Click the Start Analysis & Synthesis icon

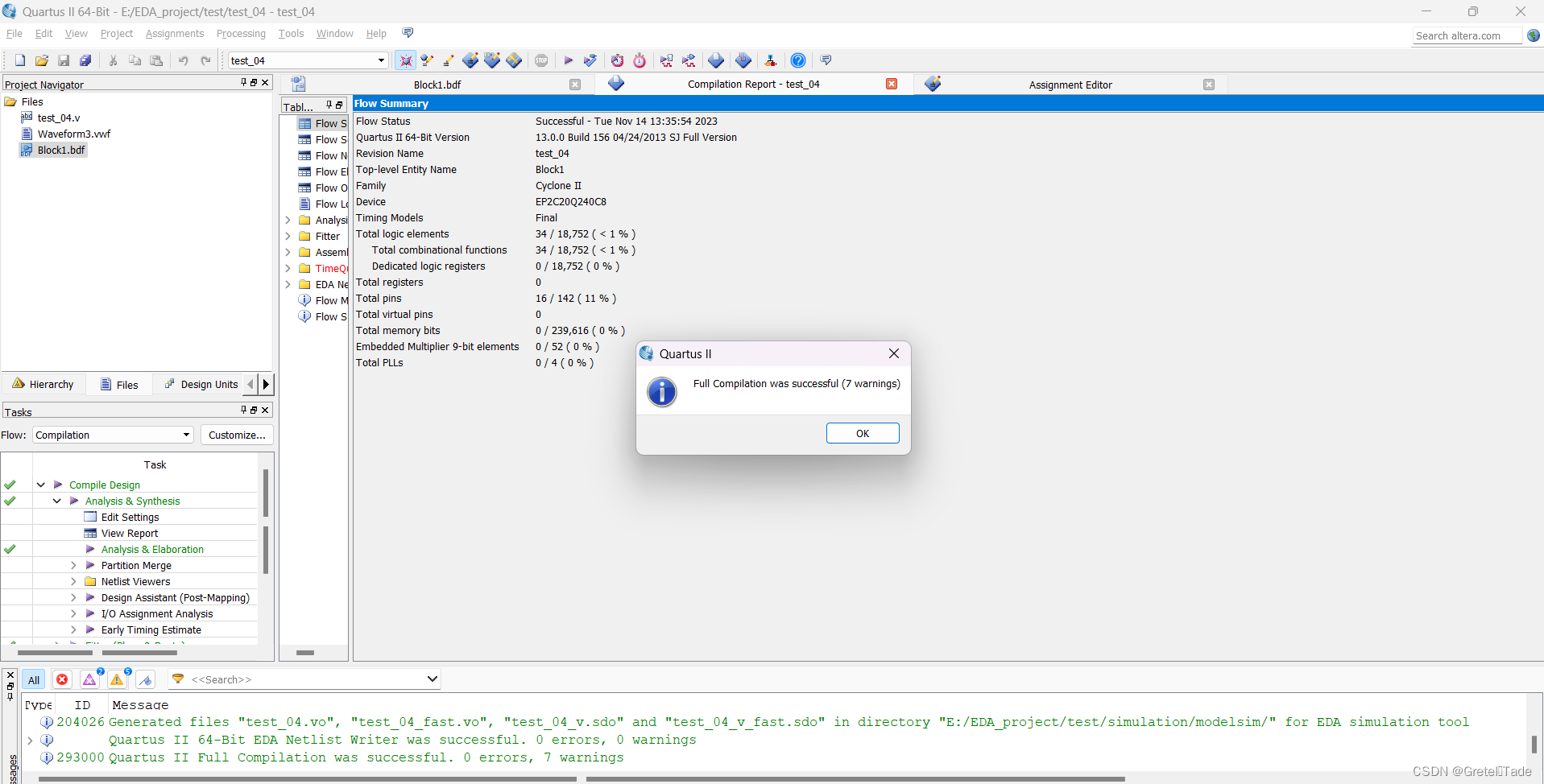pyautogui.click(x=590, y=60)
